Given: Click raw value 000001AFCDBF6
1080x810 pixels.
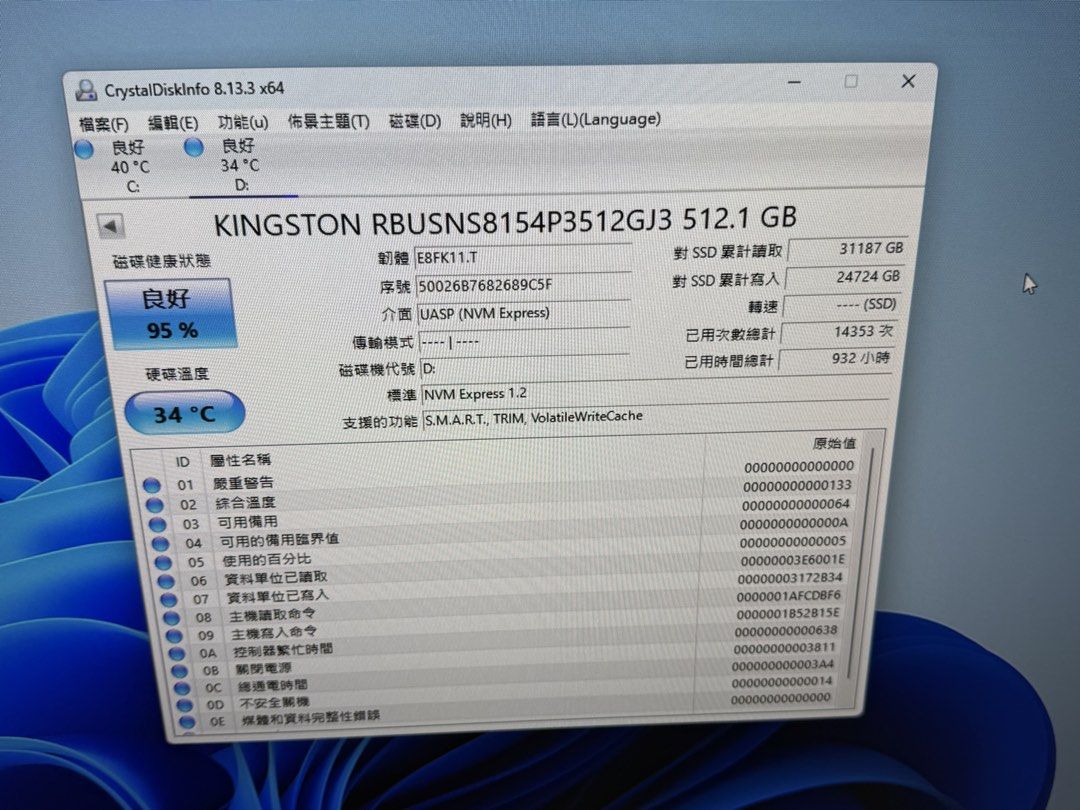Looking at the screenshot, I should pos(788,596).
